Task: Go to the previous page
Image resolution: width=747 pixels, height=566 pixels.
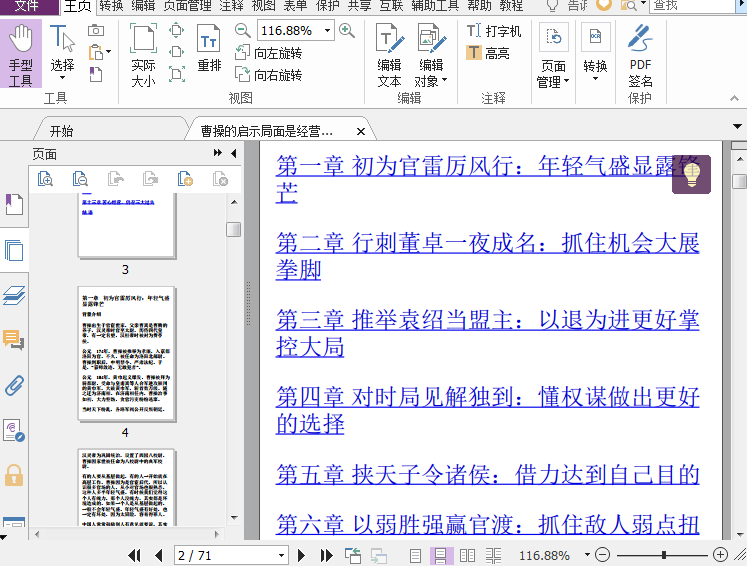Action: [159, 555]
